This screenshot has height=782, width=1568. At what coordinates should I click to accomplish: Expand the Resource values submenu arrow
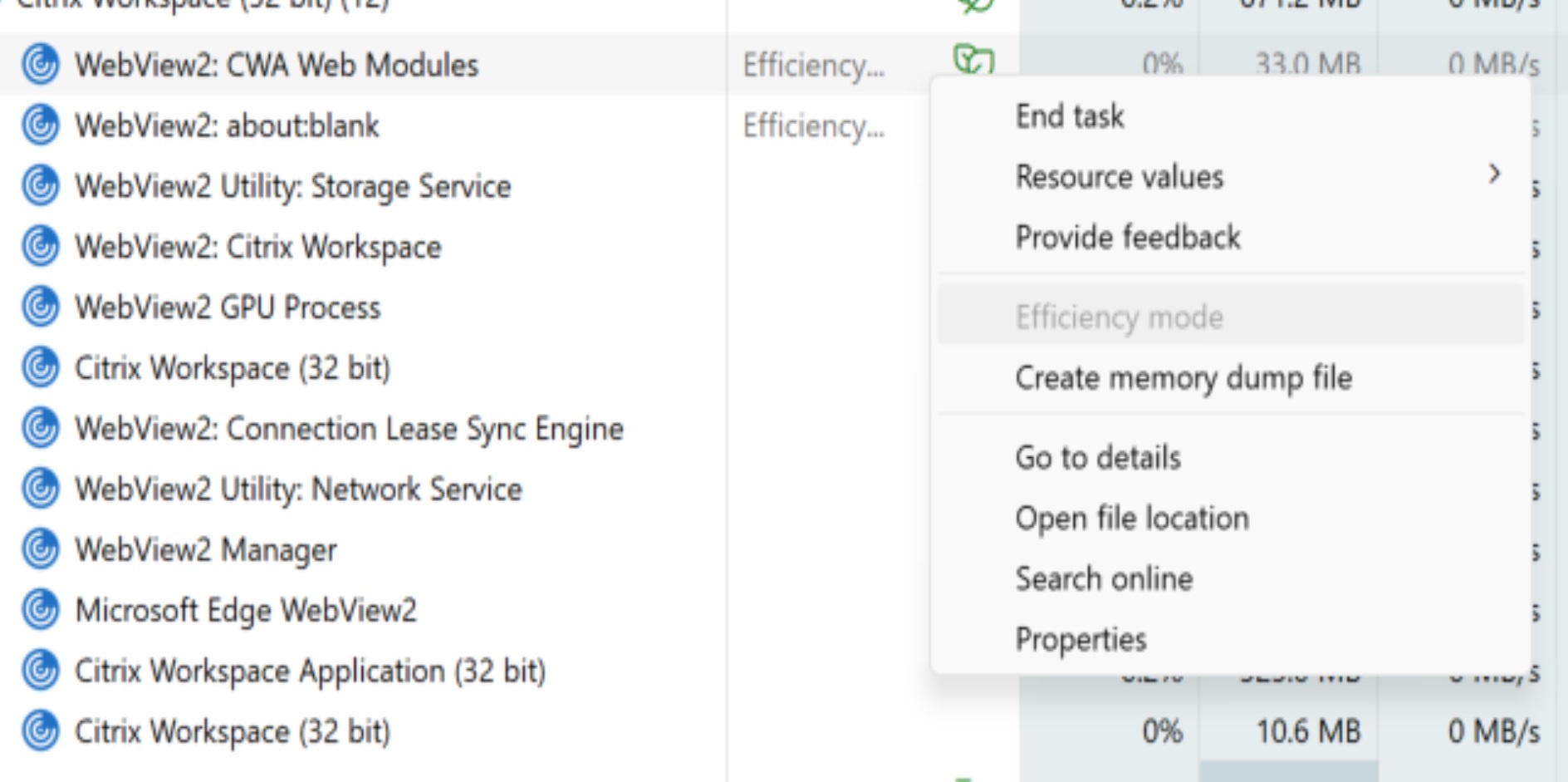click(x=1494, y=175)
